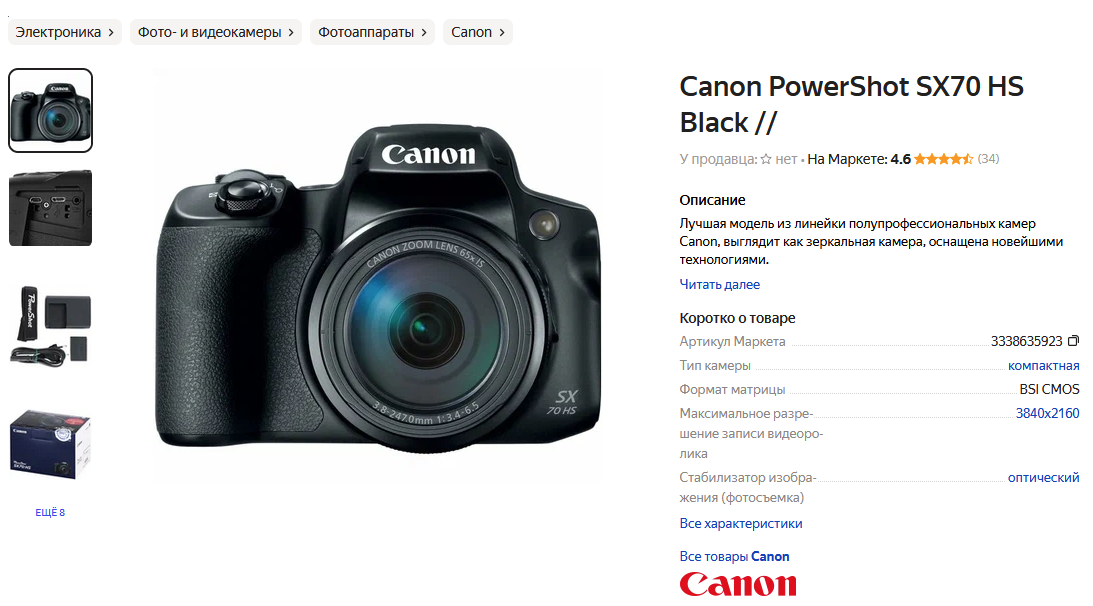Open Все товары Canon link

tap(734, 556)
